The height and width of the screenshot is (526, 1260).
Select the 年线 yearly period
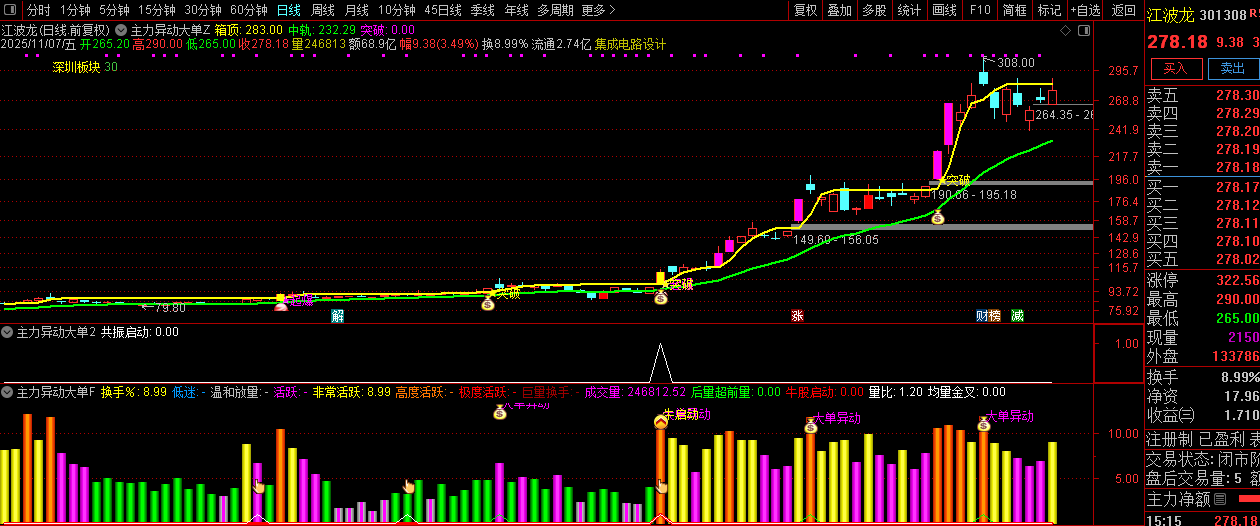(516, 10)
